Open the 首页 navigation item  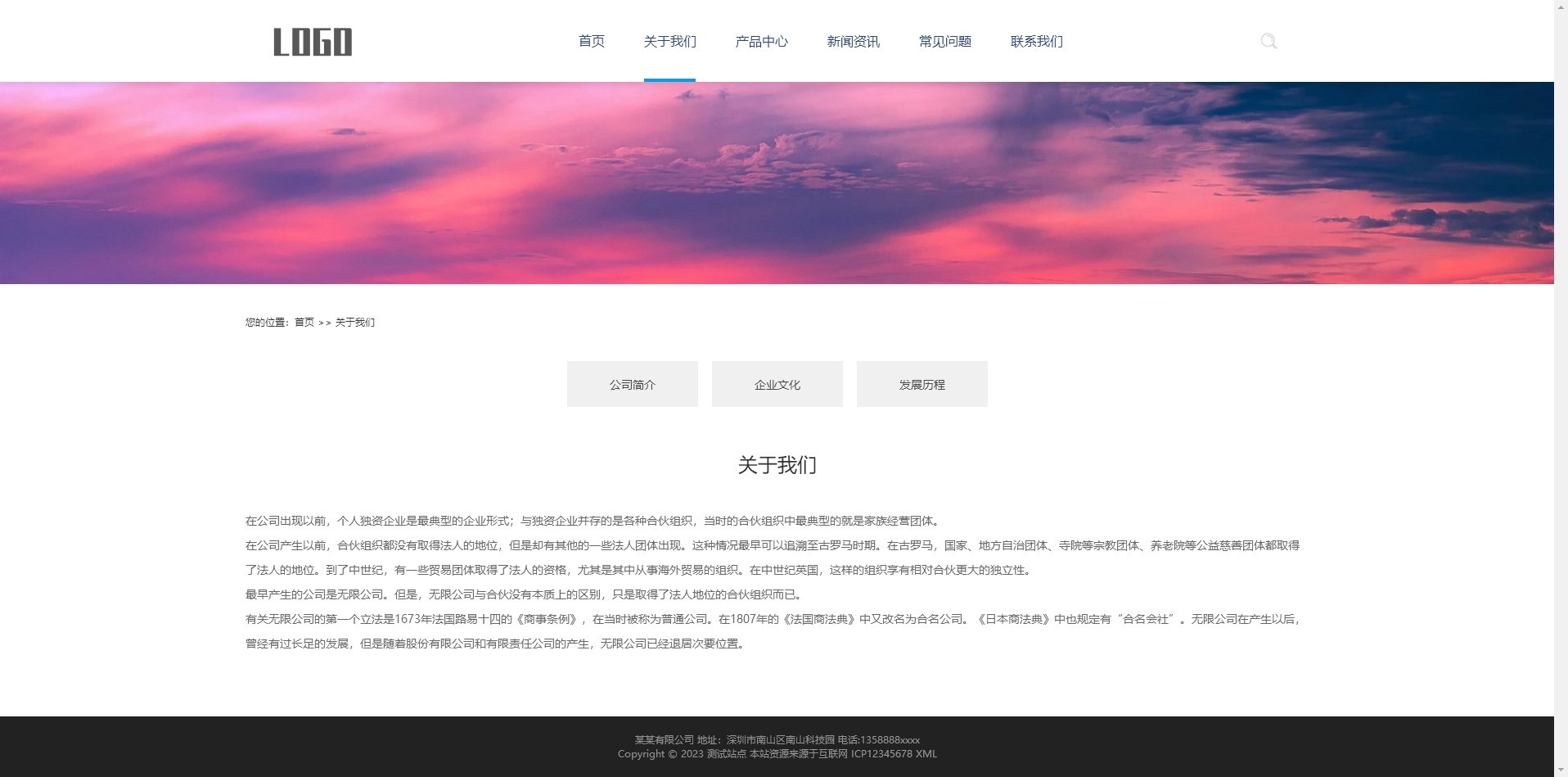pyautogui.click(x=591, y=42)
